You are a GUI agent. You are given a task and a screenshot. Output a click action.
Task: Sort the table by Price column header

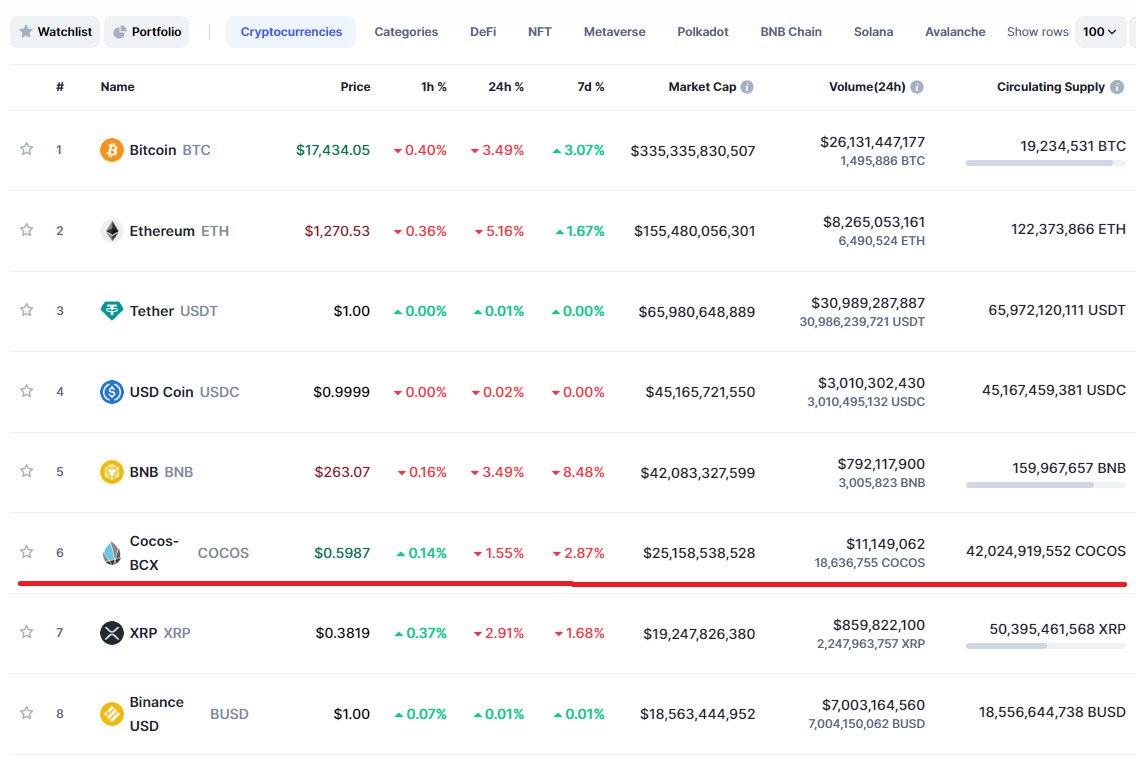[355, 87]
